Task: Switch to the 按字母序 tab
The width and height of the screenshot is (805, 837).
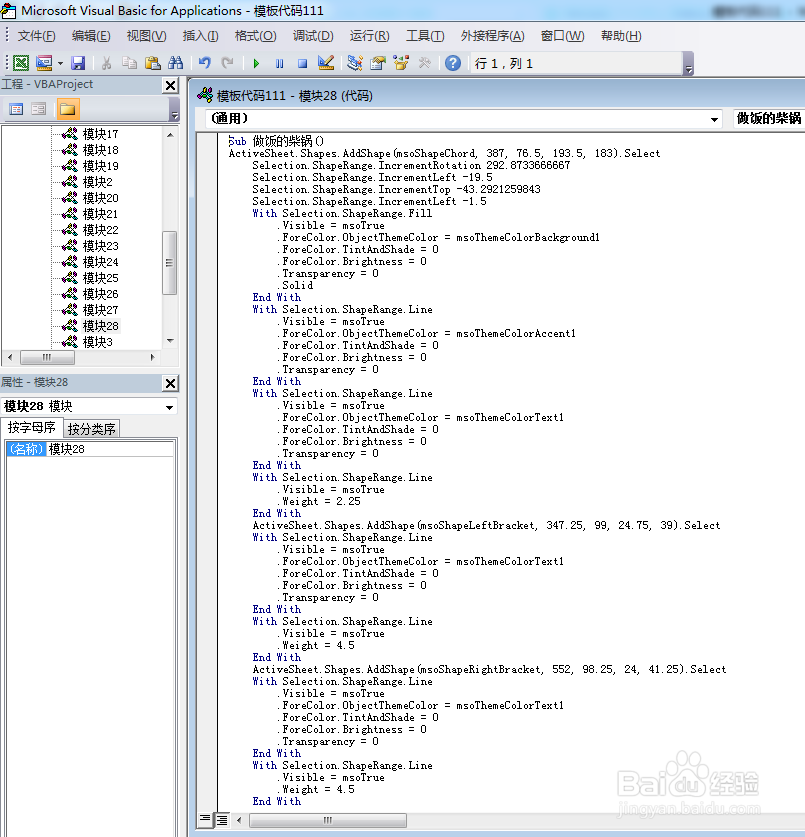Action: [31, 428]
